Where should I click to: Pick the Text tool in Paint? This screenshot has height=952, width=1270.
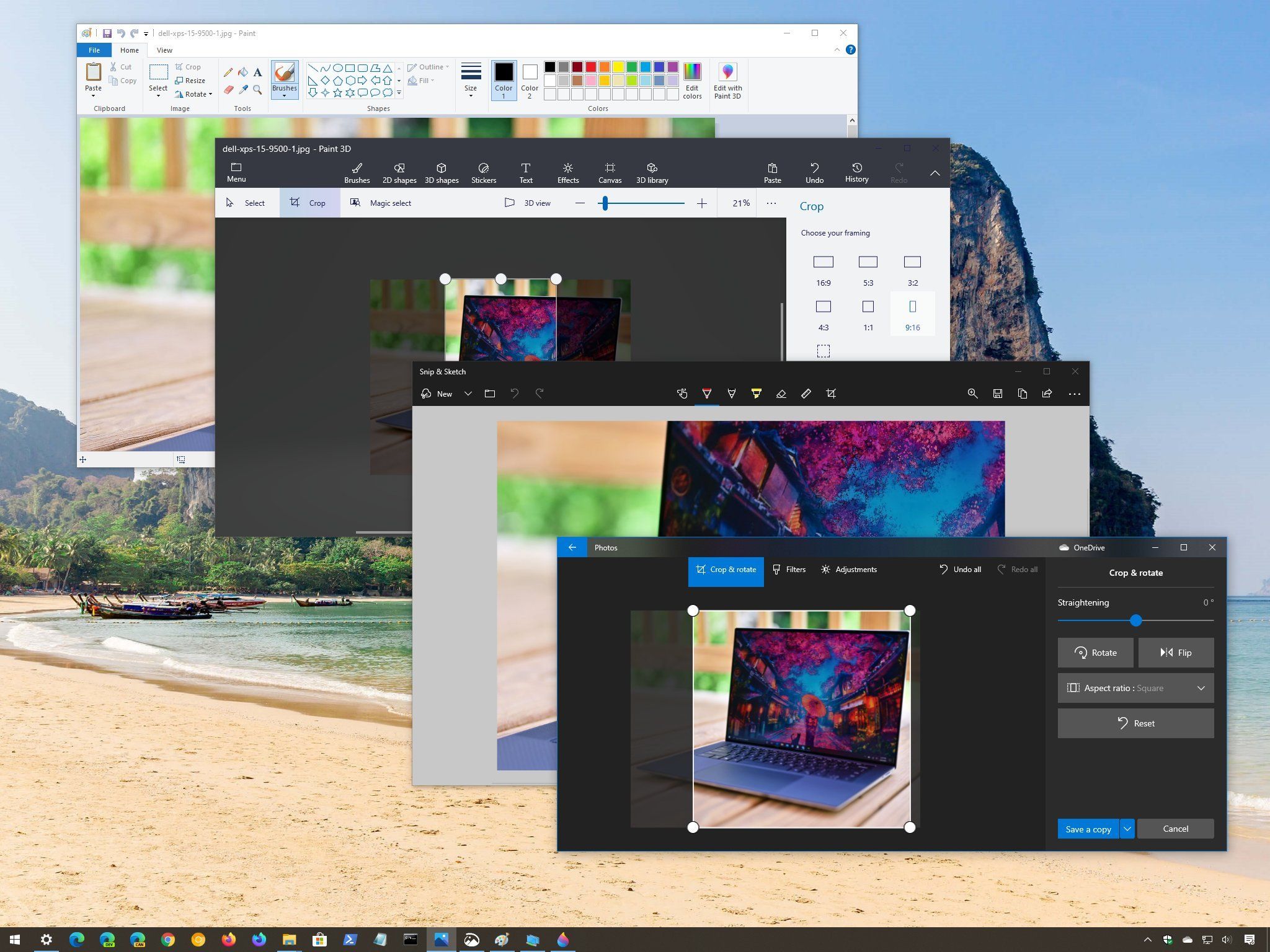point(257,73)
